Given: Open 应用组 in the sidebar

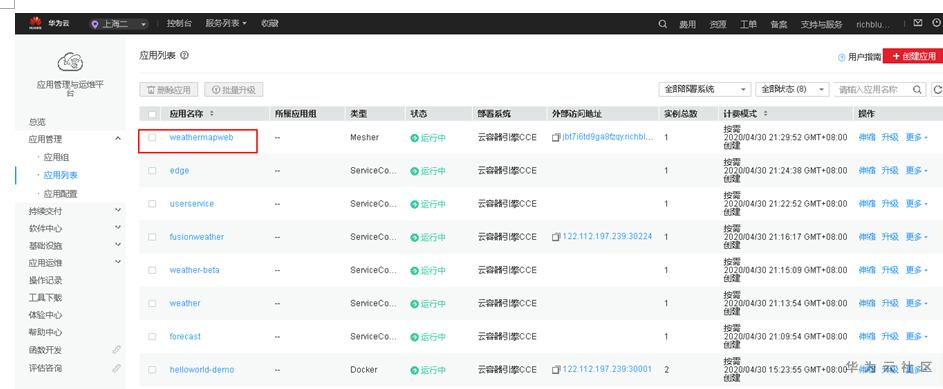Looking at the screenshot, I should [x=56, y=158].
